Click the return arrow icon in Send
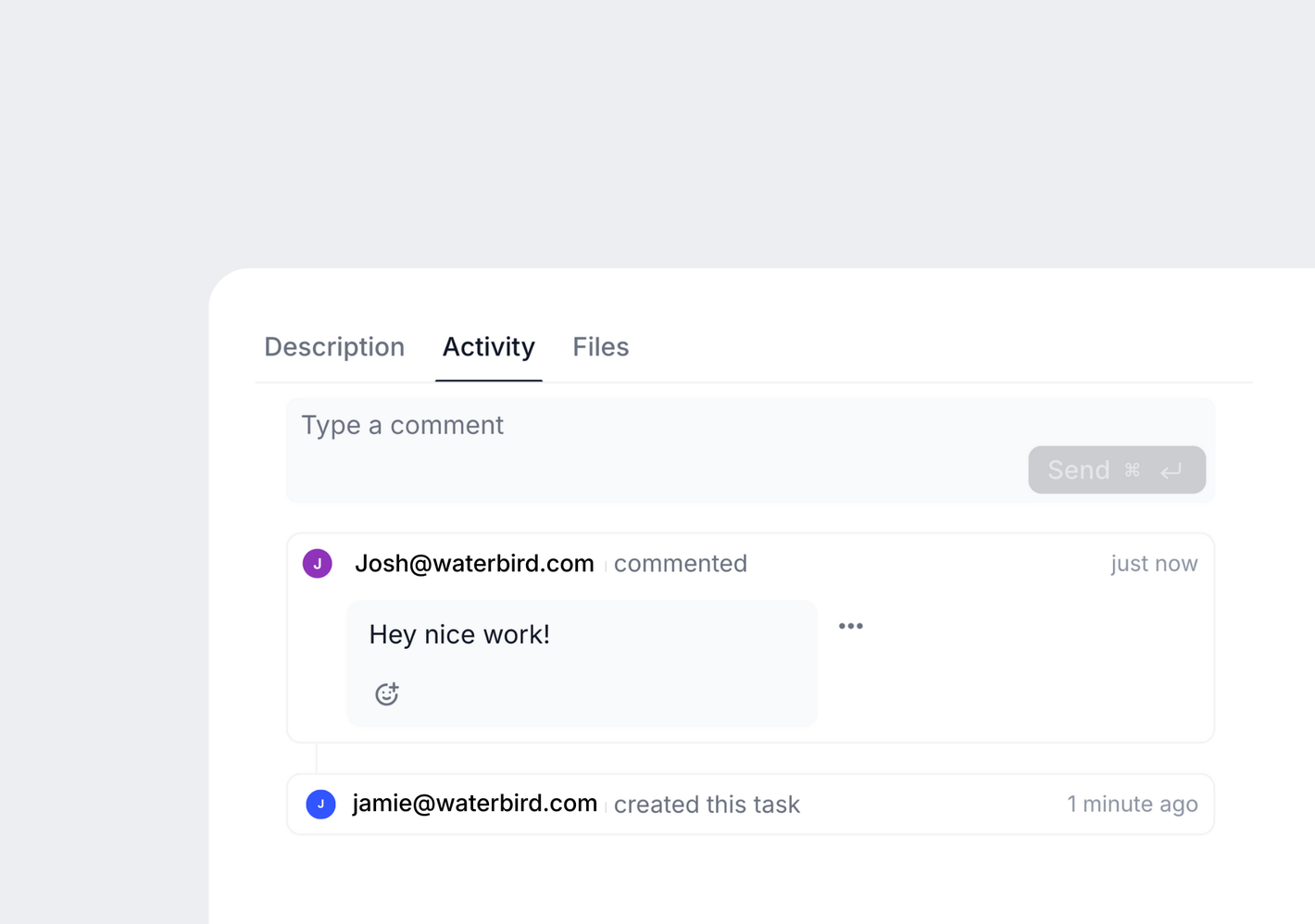Viewport: 1315px width, 924px height. [1171, 471]
